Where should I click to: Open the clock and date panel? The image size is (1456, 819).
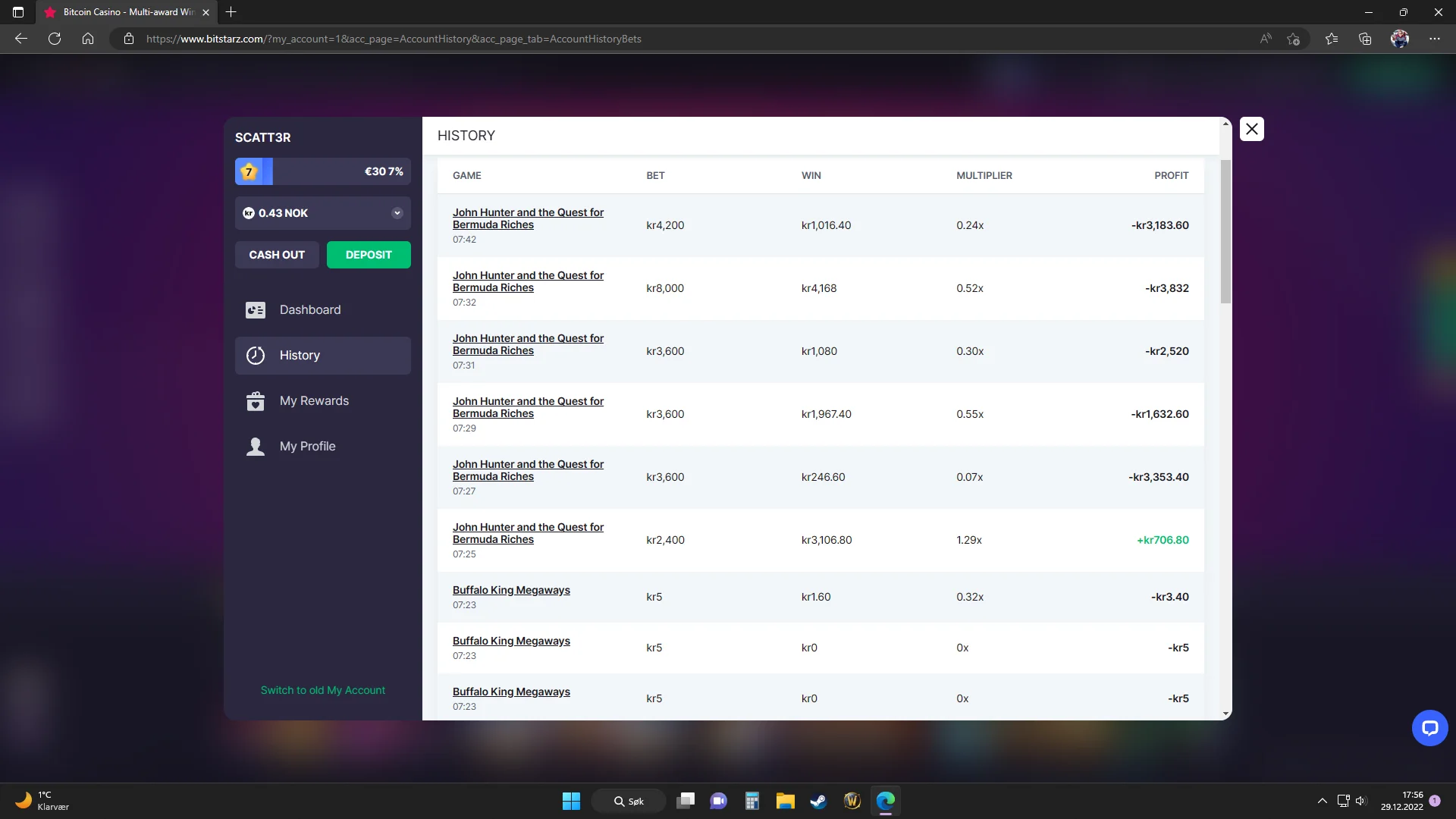tap(1402, 801)
